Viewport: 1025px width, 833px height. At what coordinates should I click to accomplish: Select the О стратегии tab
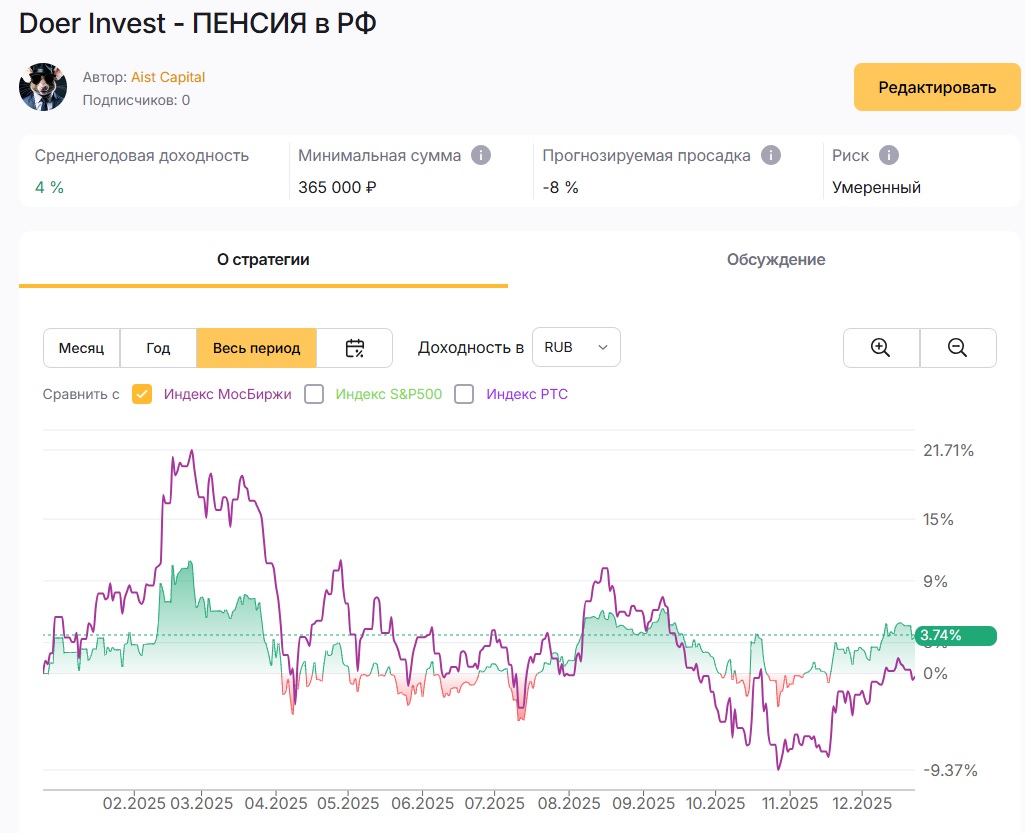[263, 260]
